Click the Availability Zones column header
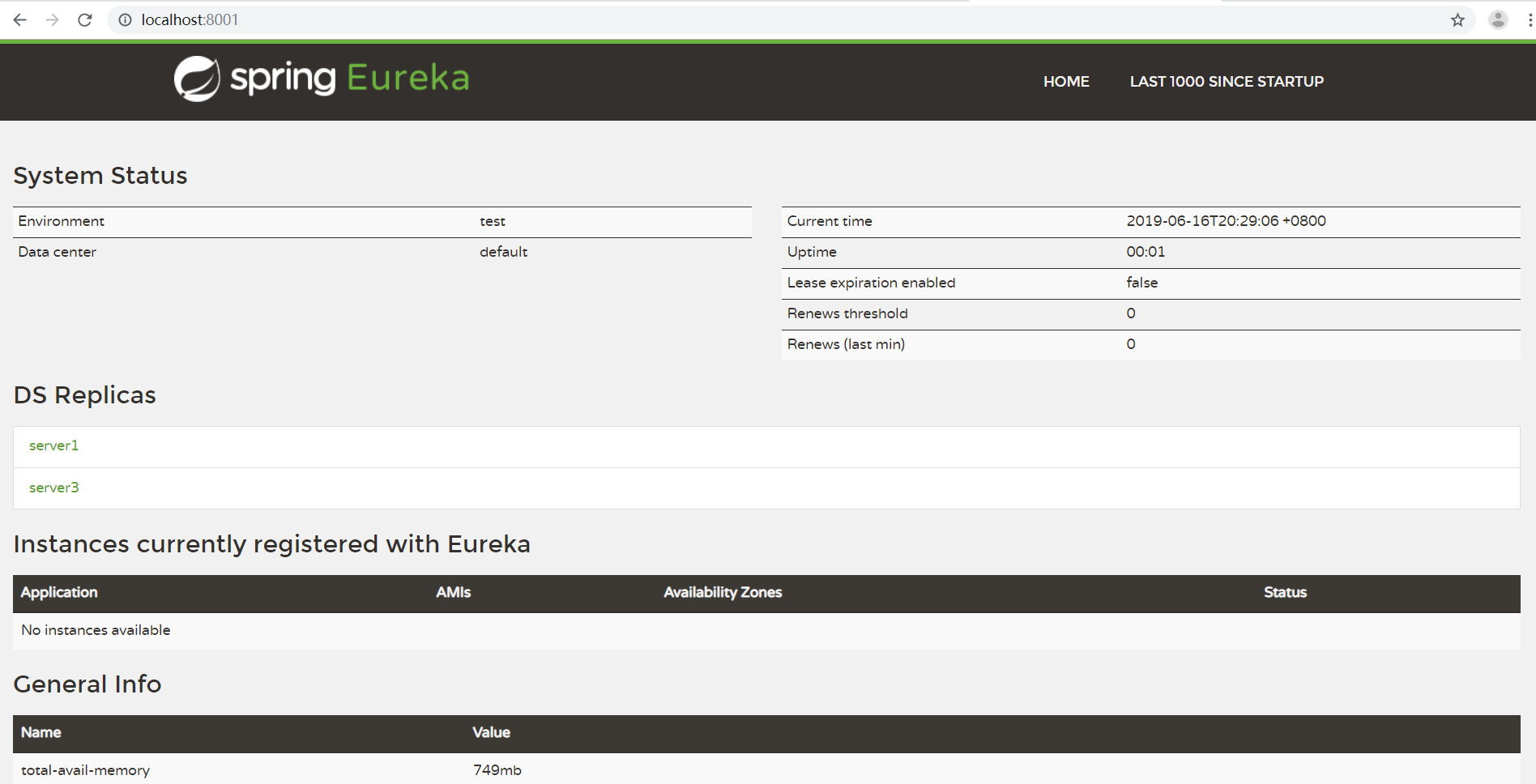 pyautogui.click(x=723, y=593)
